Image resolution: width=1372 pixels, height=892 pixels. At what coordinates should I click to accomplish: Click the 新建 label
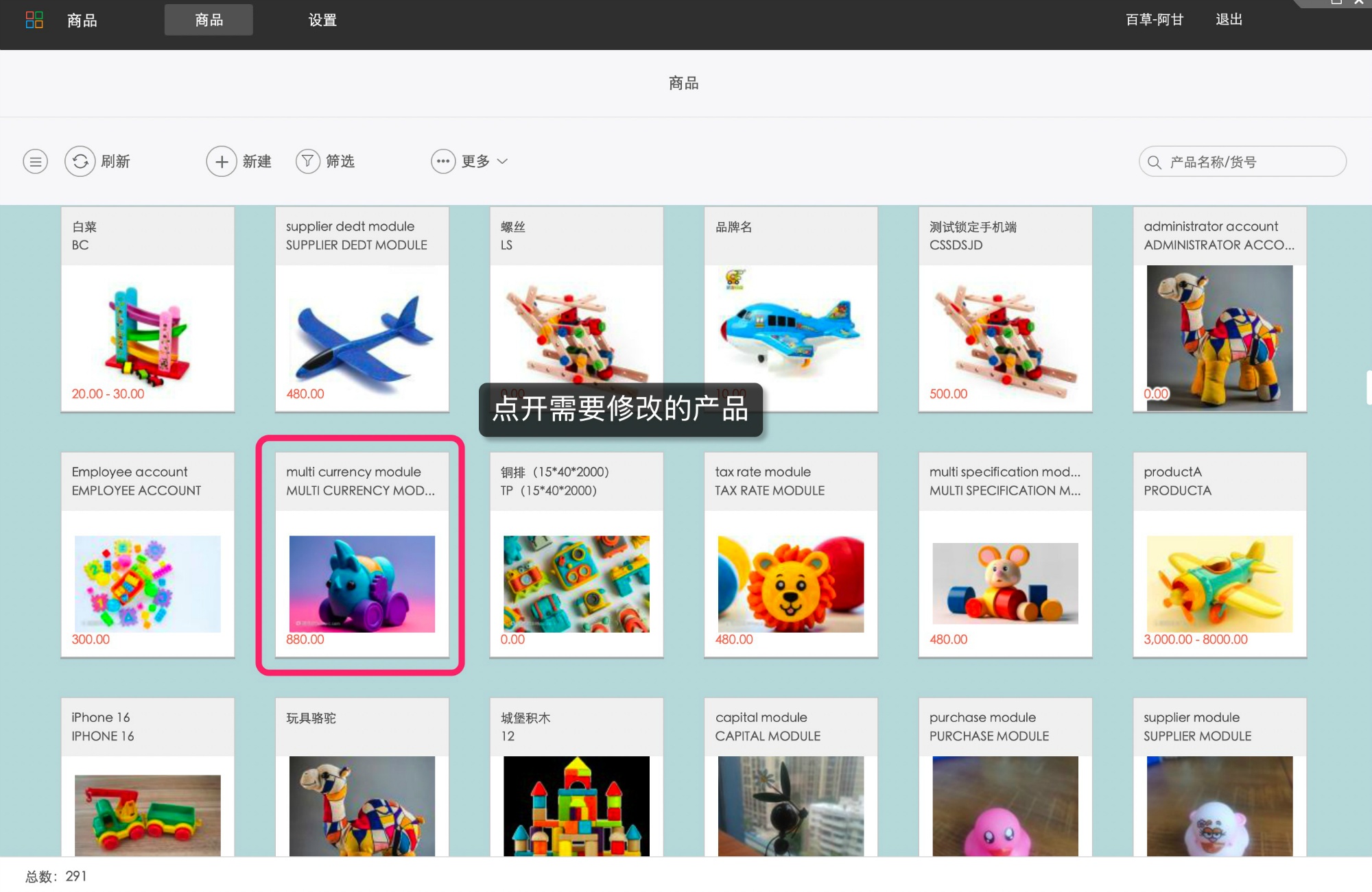(257, 161)
